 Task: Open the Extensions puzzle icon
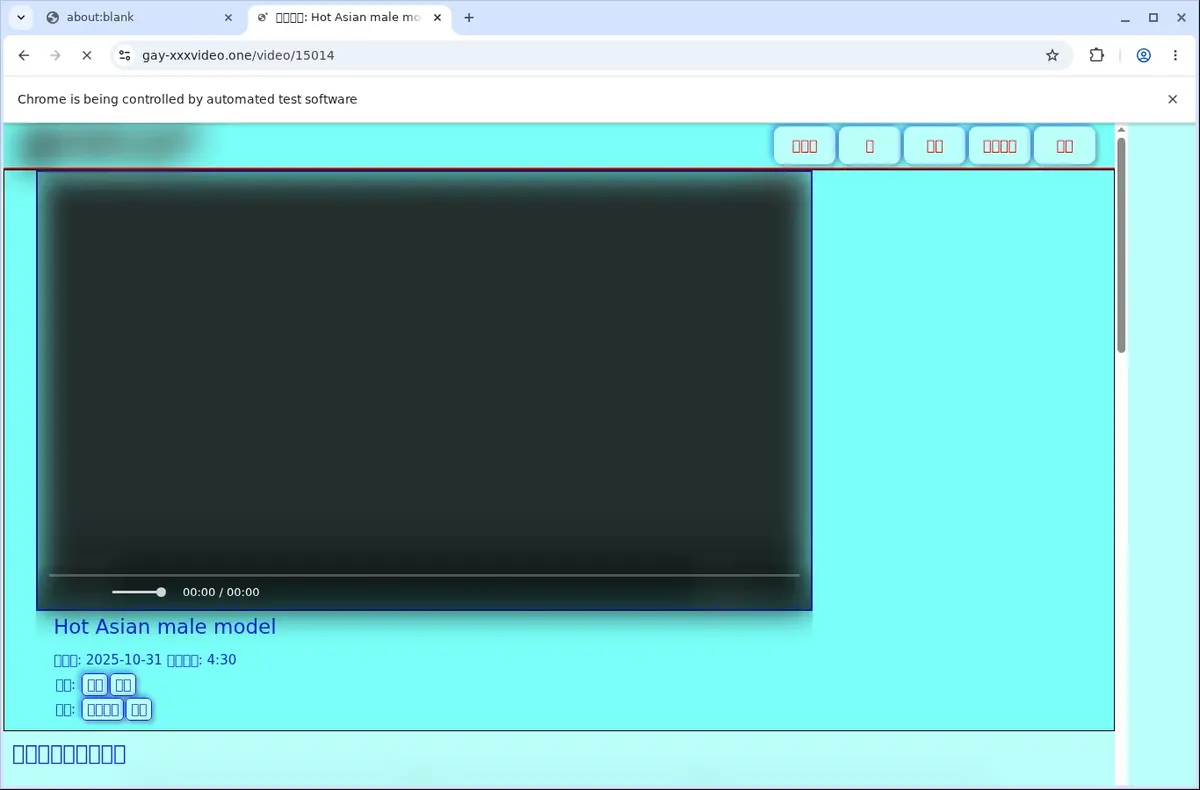point(1096,55)
